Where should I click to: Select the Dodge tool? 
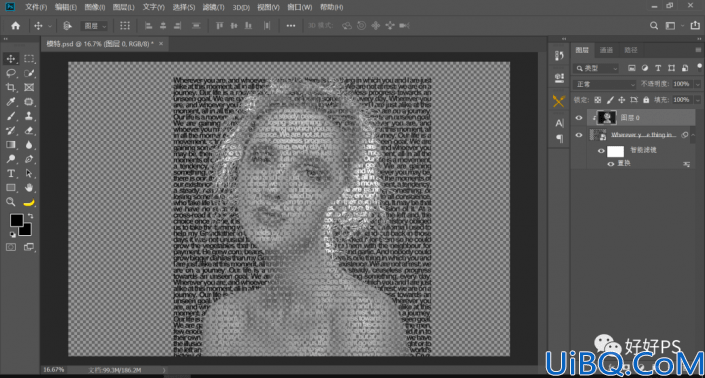click(x=11, y=159)
